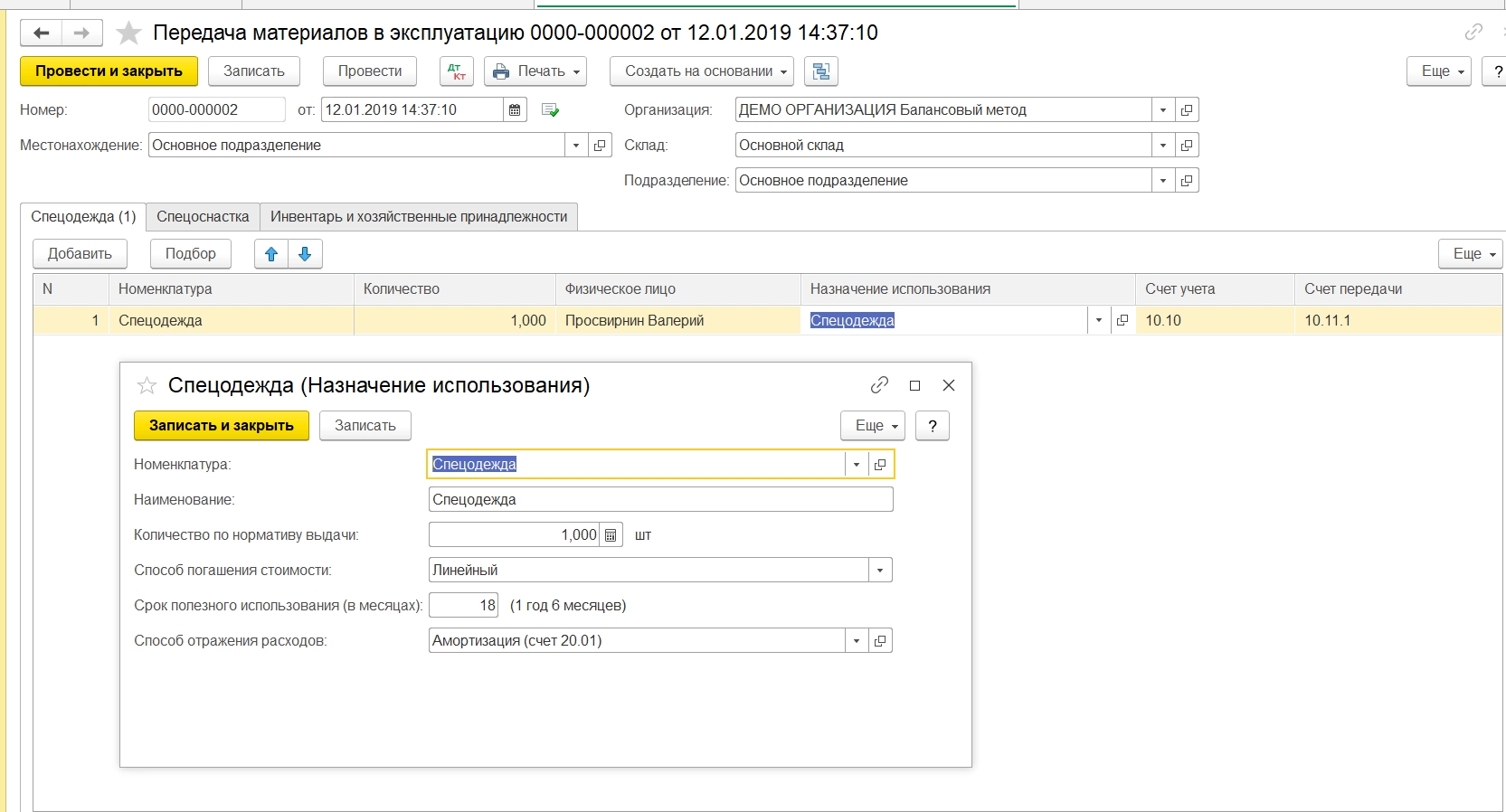Show Дт/Кт accounting entries
Image resolution: width=1506 pixels, height=812 pixels.
[457, 71]
